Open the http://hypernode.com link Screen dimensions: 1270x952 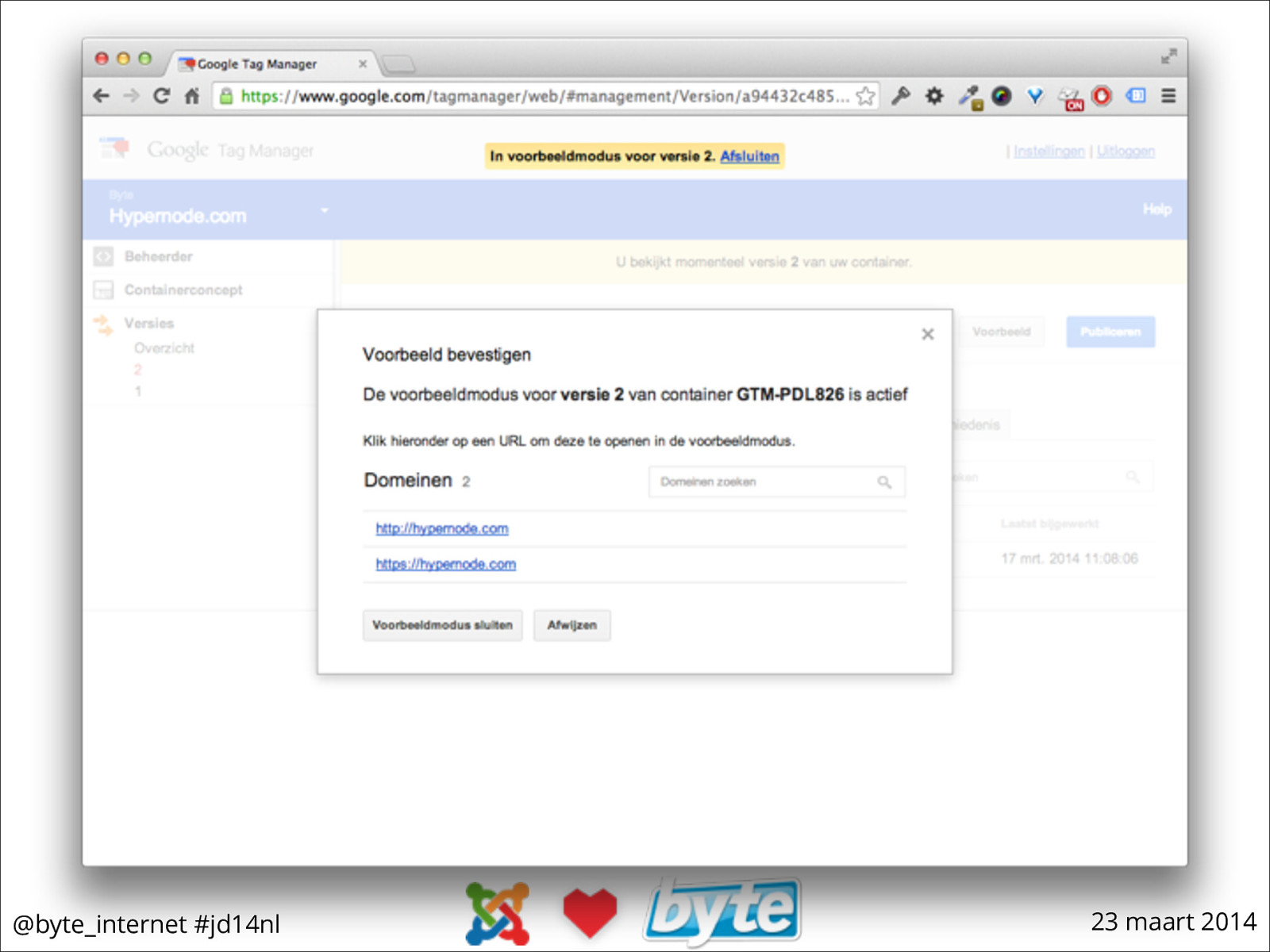pyautogui.click(x=442, y=528)
